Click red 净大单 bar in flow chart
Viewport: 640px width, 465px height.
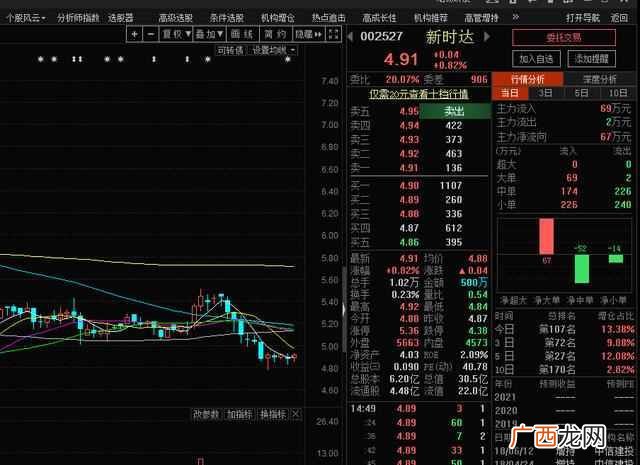click(547, 236)
